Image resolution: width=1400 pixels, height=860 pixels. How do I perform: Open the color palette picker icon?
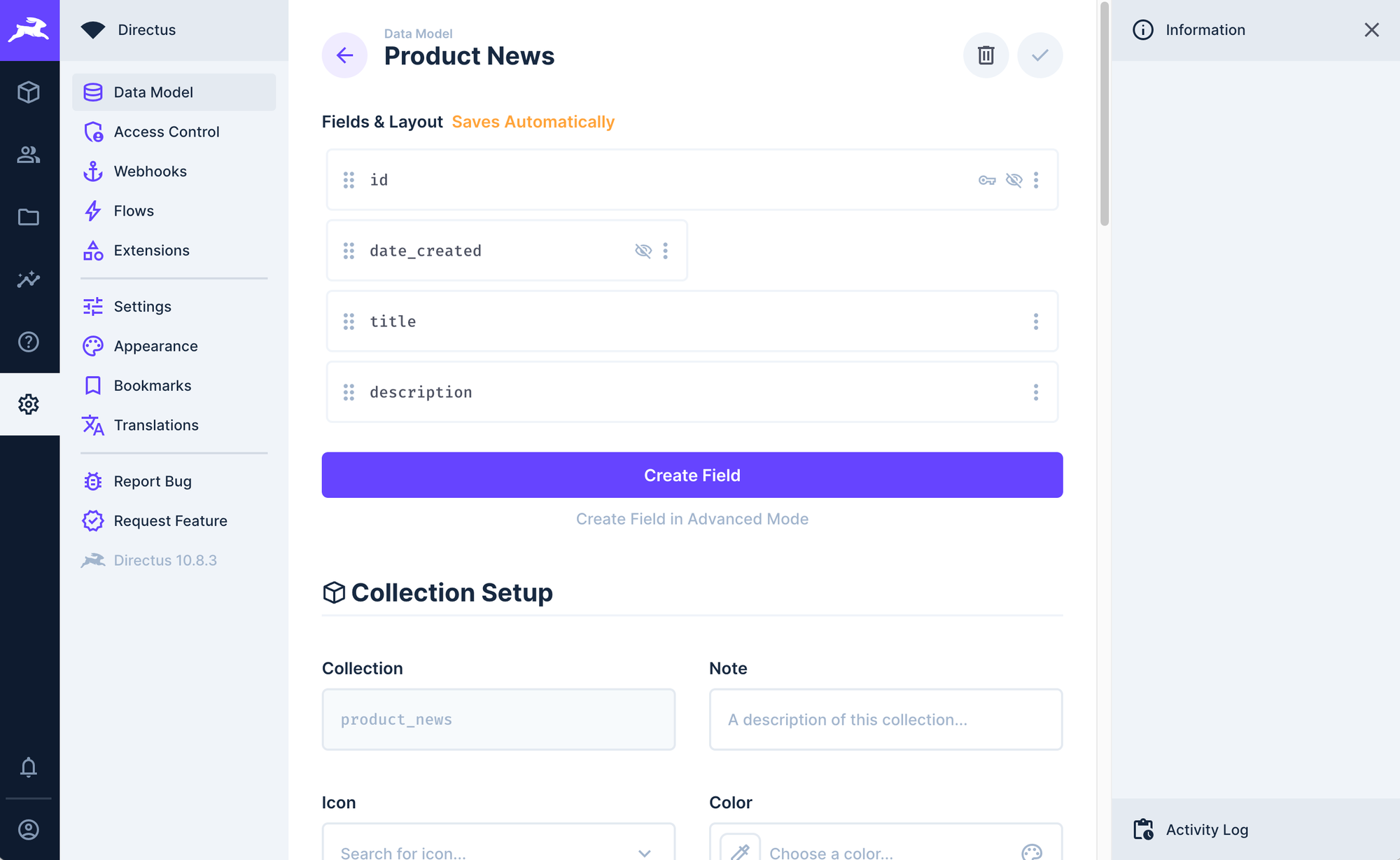pos(1031,852)
